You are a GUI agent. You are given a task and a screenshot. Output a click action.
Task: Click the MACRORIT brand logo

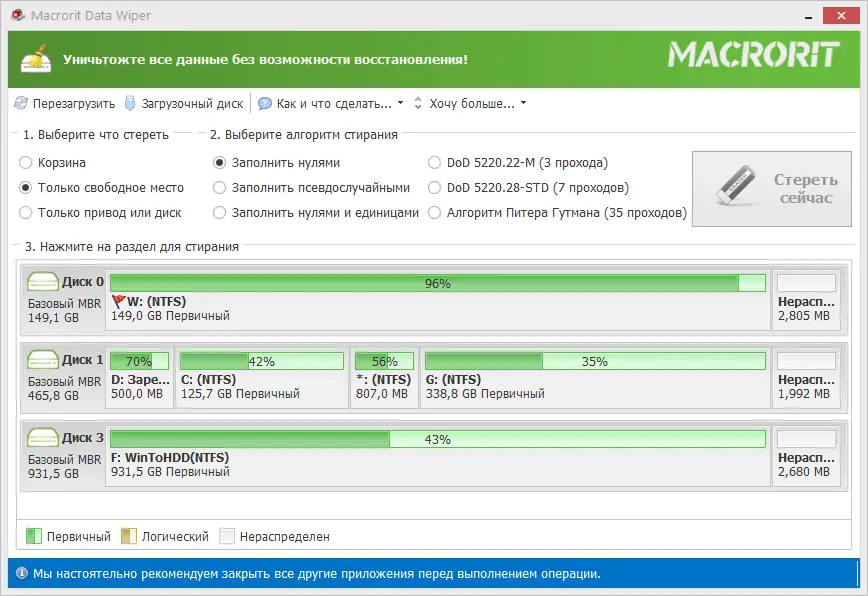pyautogui.click(x=754, y=55)
